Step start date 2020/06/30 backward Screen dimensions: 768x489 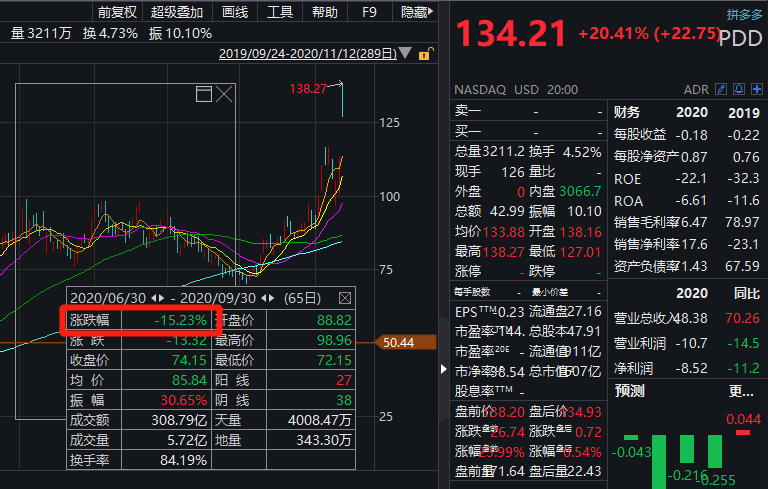coord(154,298)
